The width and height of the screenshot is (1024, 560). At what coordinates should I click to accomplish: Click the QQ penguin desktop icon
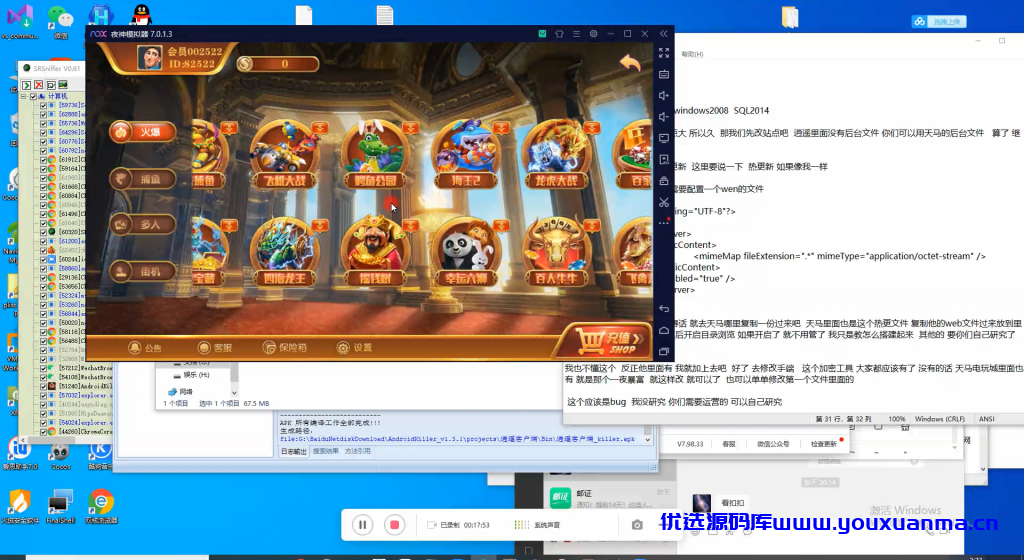coord(141,14)
